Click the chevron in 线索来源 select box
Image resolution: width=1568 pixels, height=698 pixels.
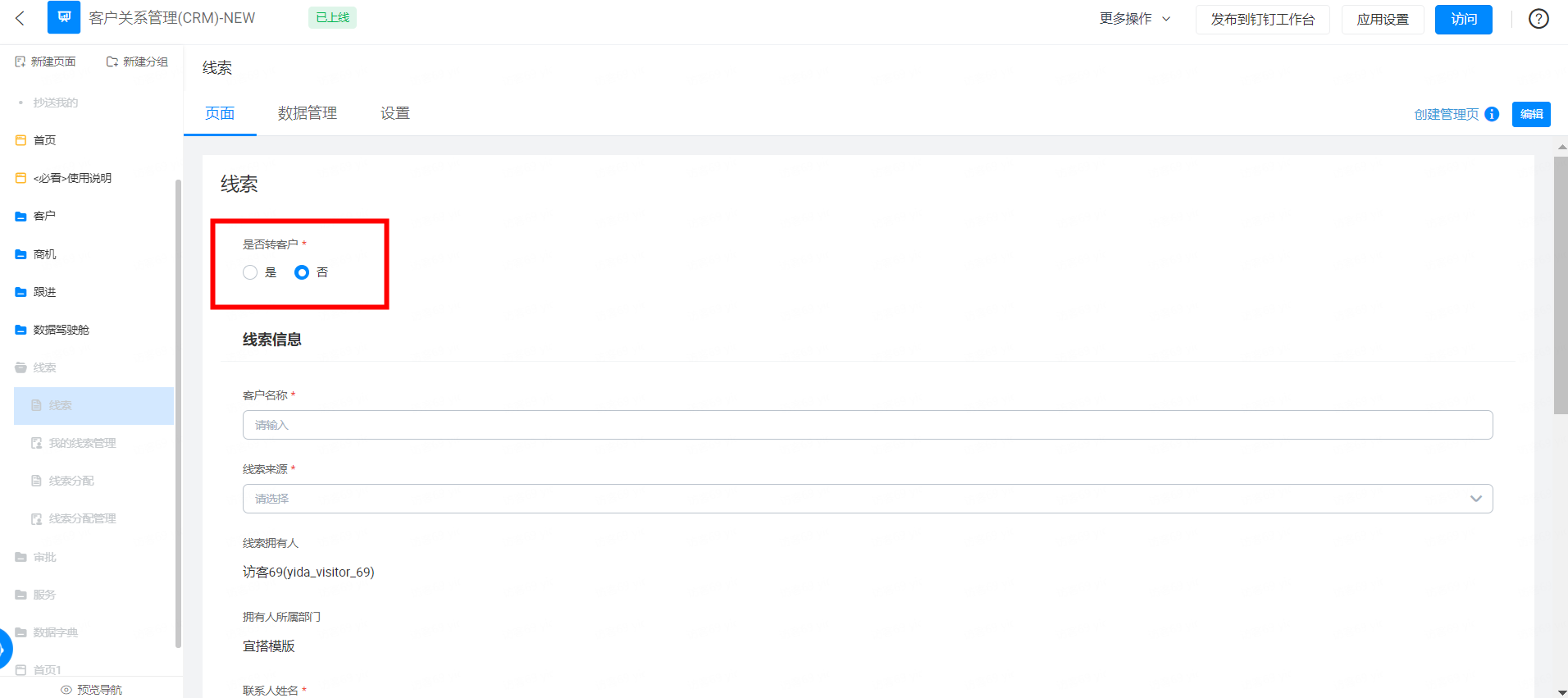click(1476, 499)
